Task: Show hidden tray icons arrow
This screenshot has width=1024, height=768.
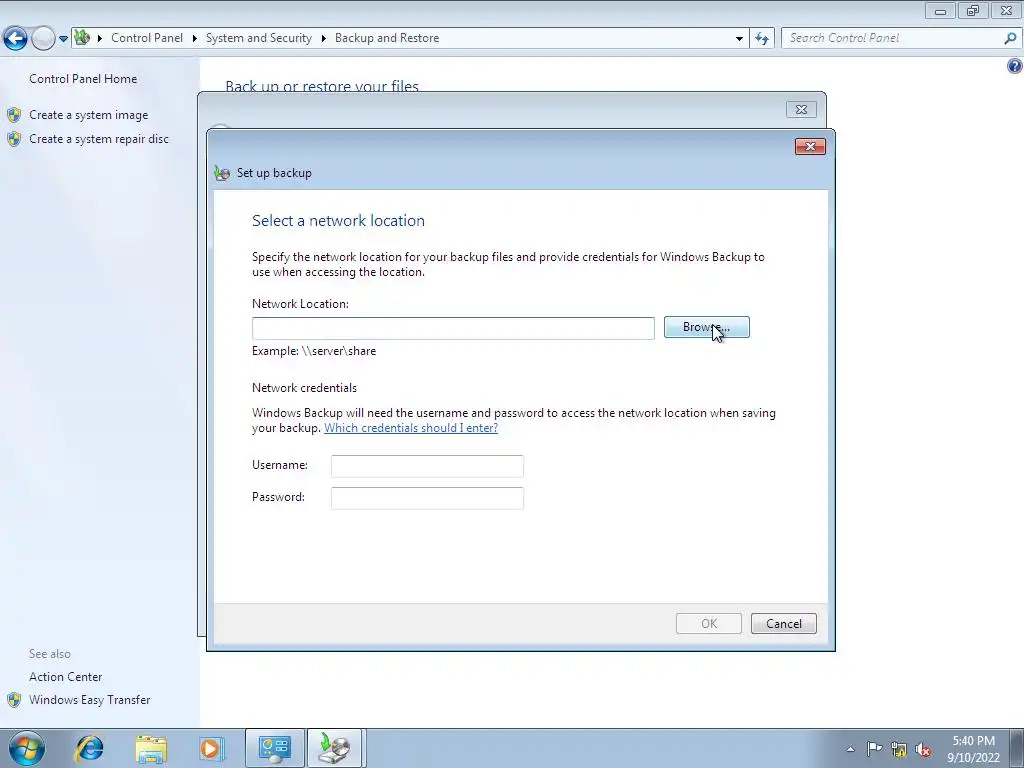Action: point(850,749)
